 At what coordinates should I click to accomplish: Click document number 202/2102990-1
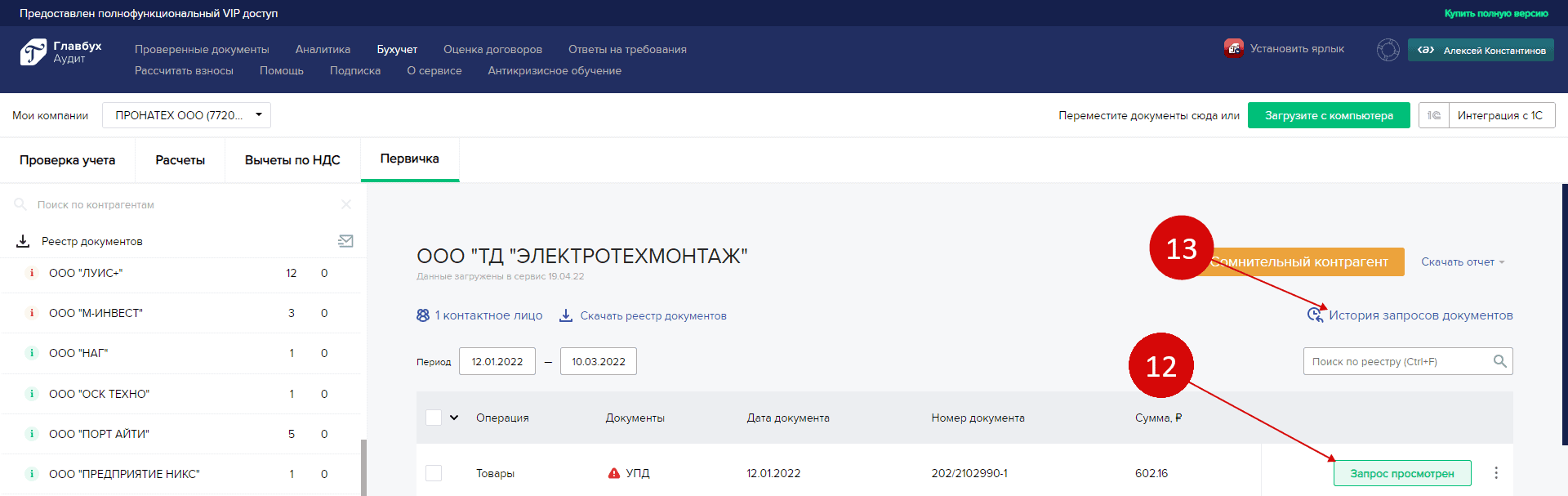coord(969,473)
